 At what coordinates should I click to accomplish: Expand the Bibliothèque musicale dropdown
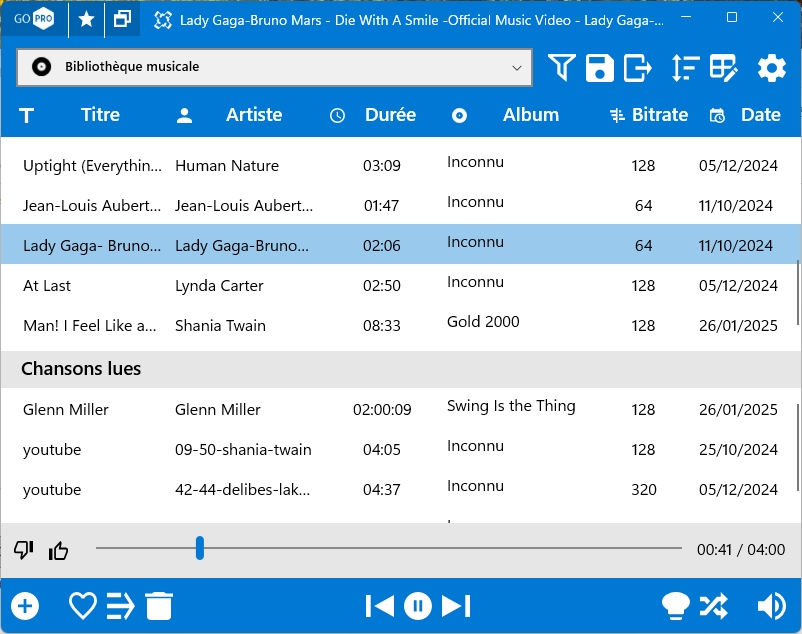(274, 67)
